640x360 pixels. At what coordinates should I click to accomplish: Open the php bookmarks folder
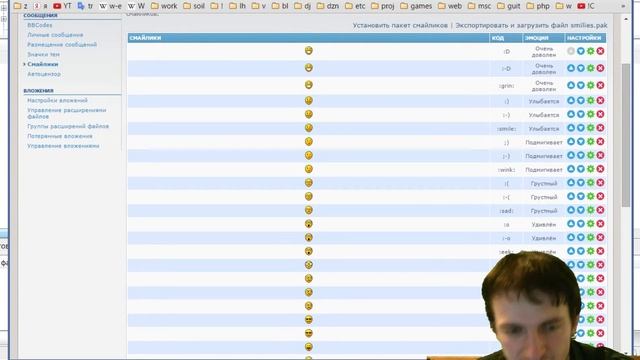[538, 6]
